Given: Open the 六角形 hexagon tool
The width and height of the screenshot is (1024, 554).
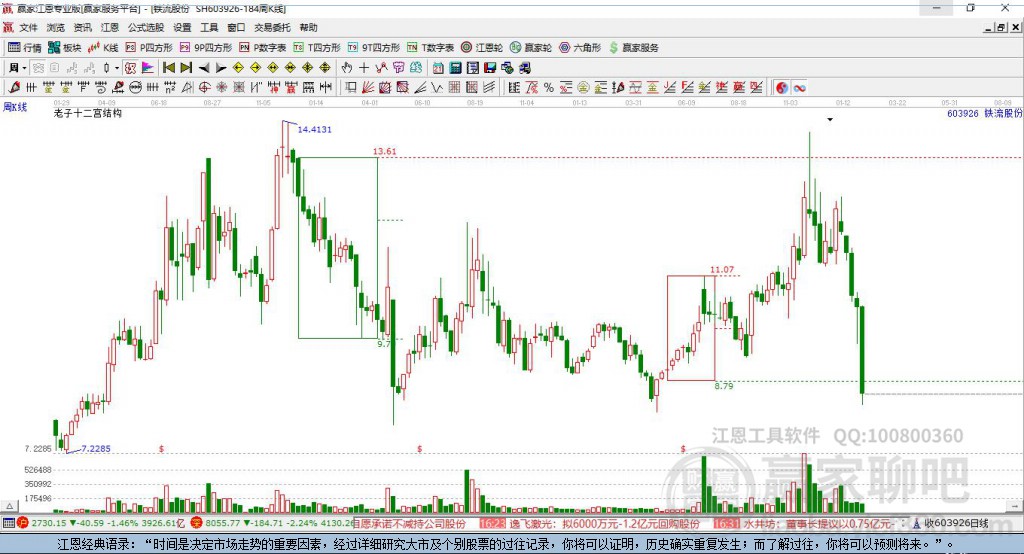Looking at the screenshot, I should click(580, 48).
